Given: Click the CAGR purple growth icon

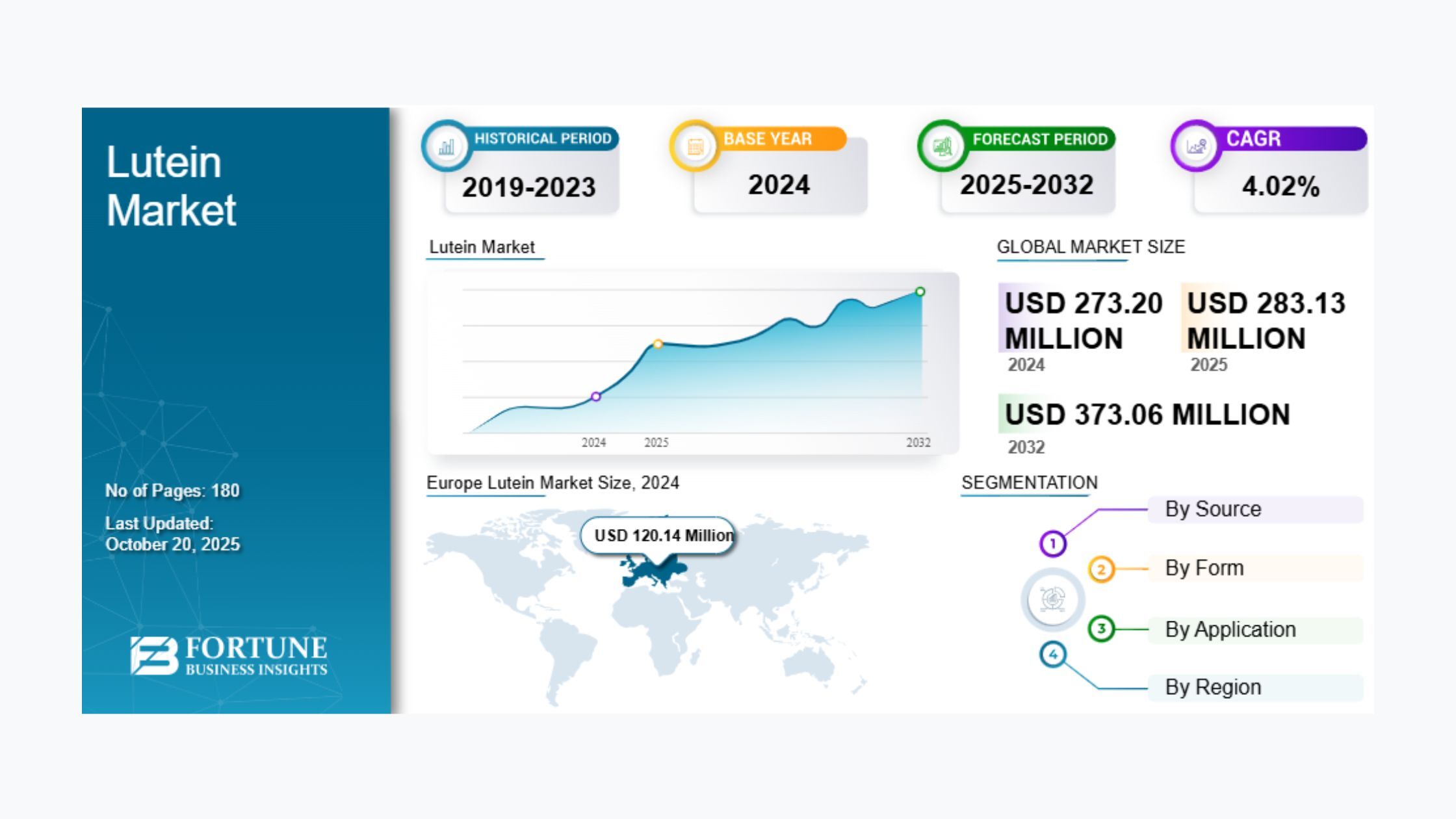Looking at the screenshot, I should [1196, 147].
